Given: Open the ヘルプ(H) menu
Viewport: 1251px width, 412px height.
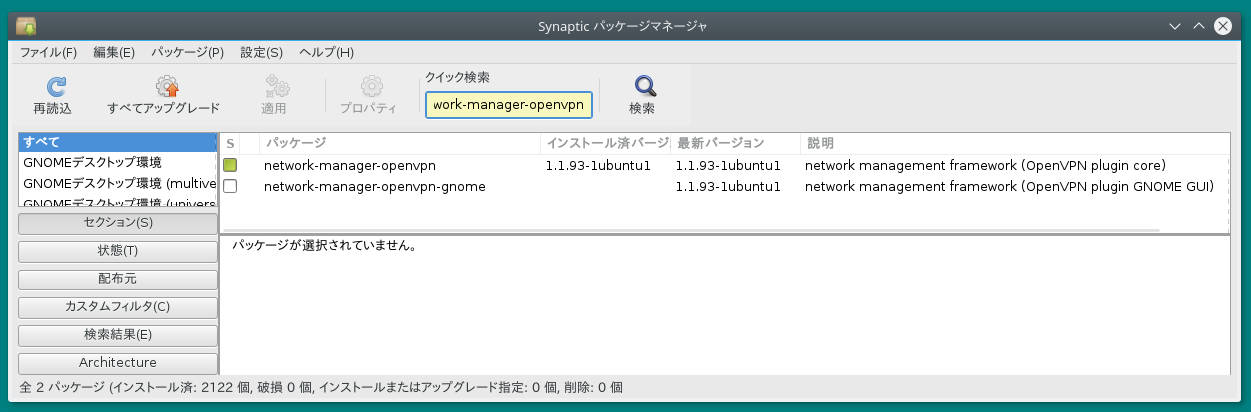Looking at the screenshot, I should (326, 52).
